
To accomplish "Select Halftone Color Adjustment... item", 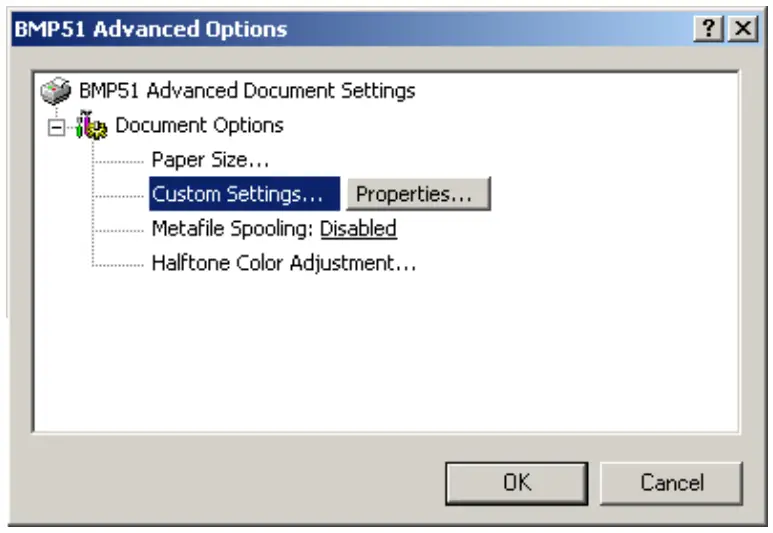I will tap(283, 264).
